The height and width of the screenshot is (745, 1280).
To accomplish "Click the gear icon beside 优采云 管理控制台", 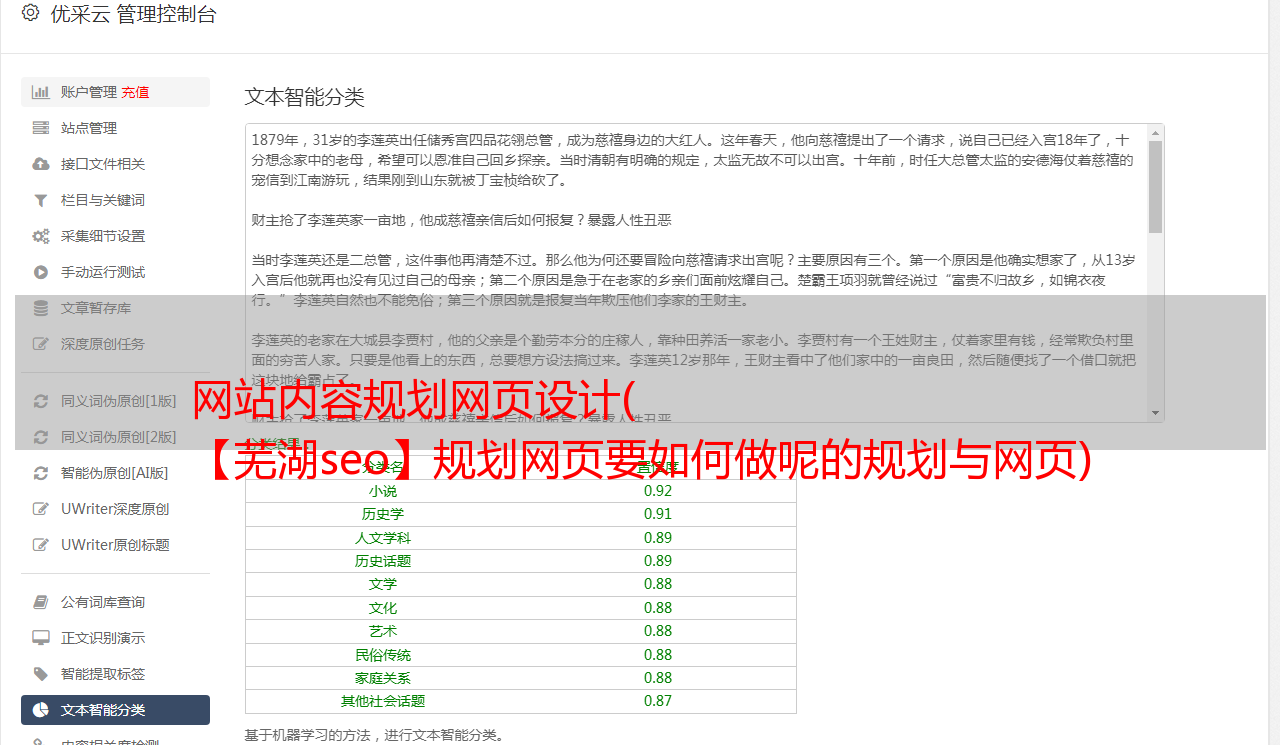I will [x=30, y=14].
